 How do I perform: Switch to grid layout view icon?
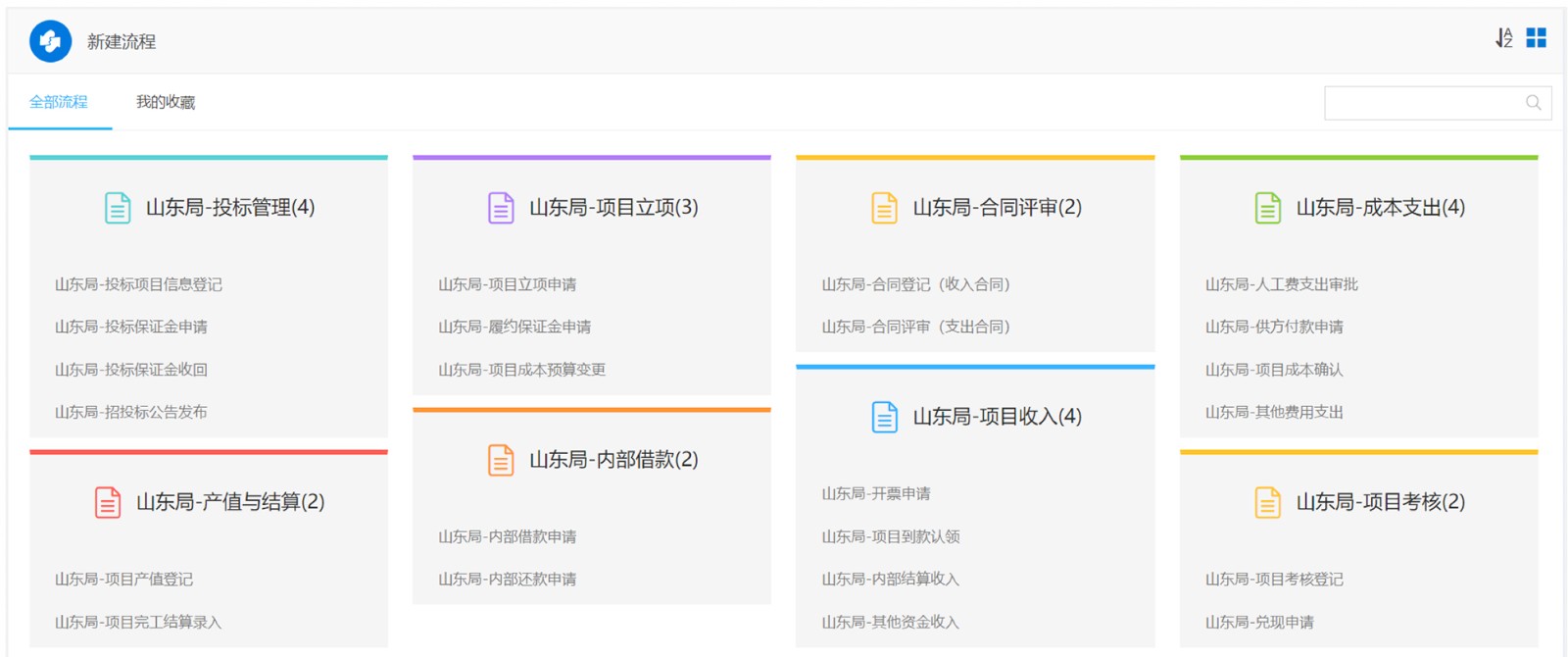[x=1537, y=37]
